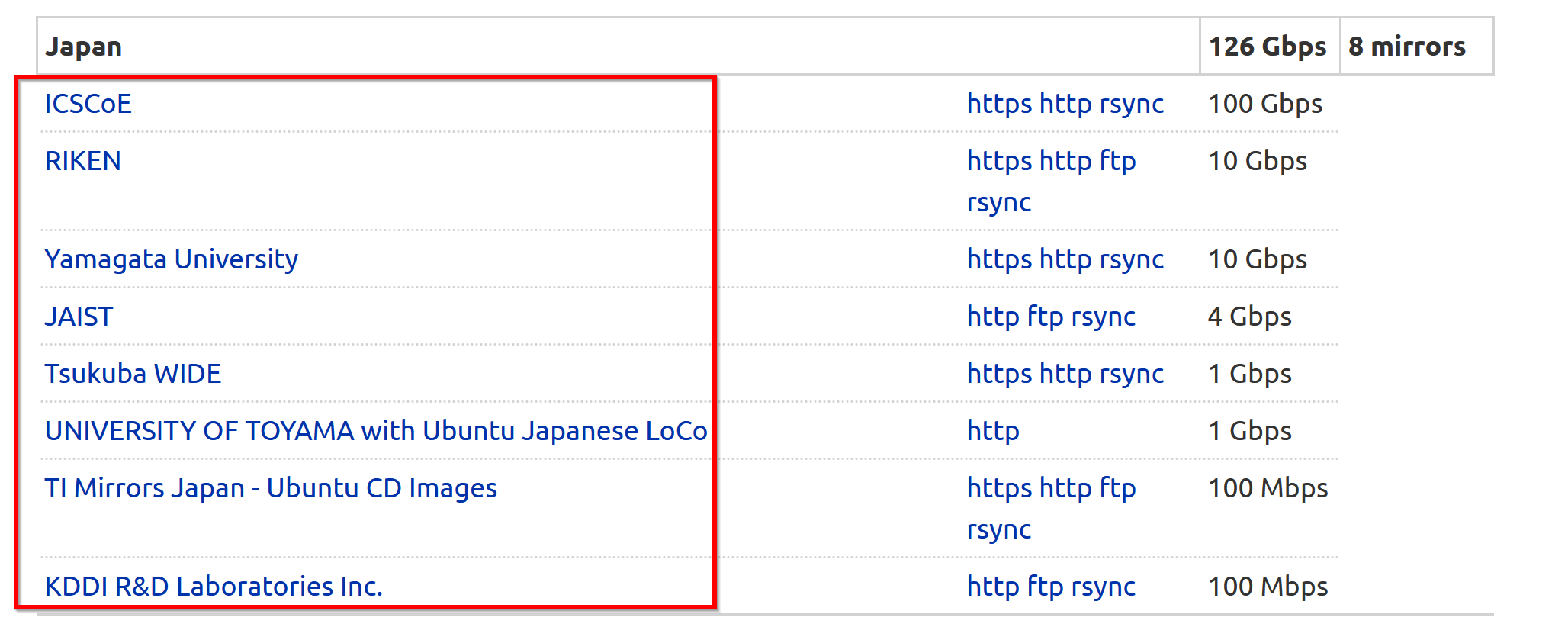This screenshot has width=1568, height=627.
Task: Select the ftp link for JAIST
Action: [1046, 317]
